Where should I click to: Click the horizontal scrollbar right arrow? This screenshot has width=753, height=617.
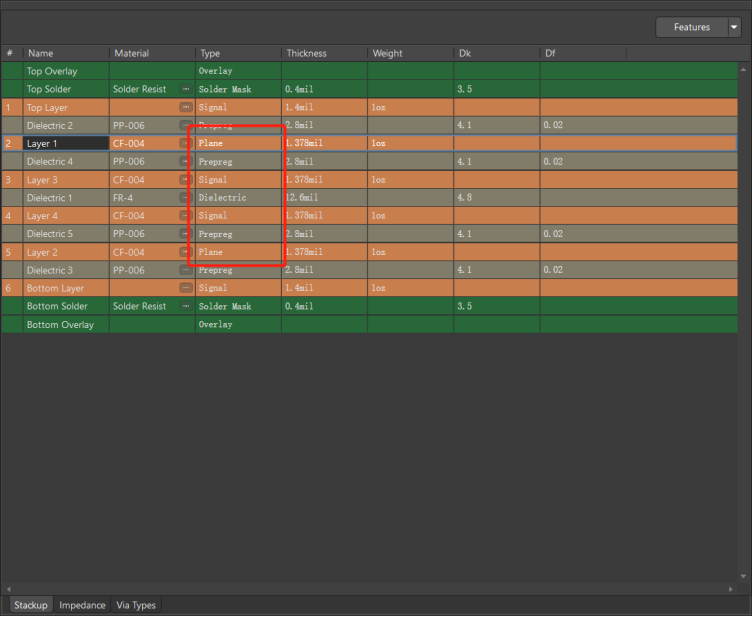tap(733, 589)
